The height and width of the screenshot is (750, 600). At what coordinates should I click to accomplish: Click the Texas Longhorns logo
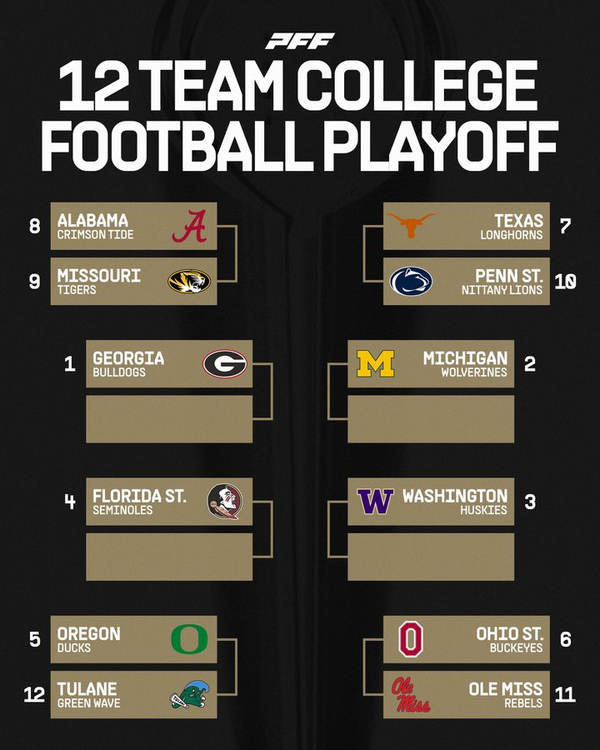point(411,226)
